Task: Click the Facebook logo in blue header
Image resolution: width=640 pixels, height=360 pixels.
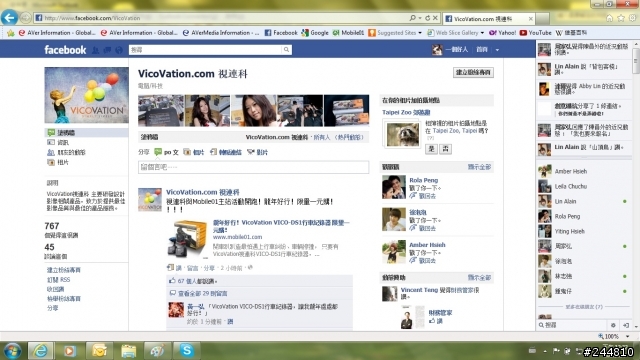Action: (65, 50)
